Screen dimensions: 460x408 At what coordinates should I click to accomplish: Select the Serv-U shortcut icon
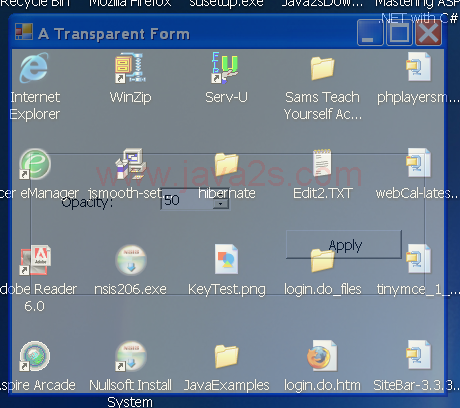coord(226,68)
